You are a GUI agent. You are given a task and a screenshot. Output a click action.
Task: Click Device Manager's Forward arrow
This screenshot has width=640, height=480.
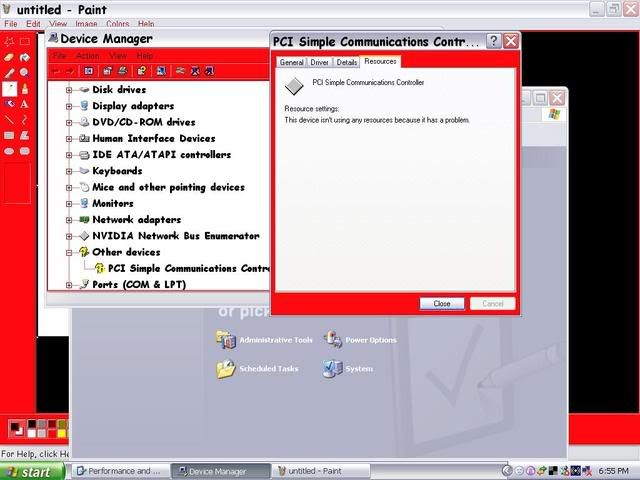click(69, 71)
